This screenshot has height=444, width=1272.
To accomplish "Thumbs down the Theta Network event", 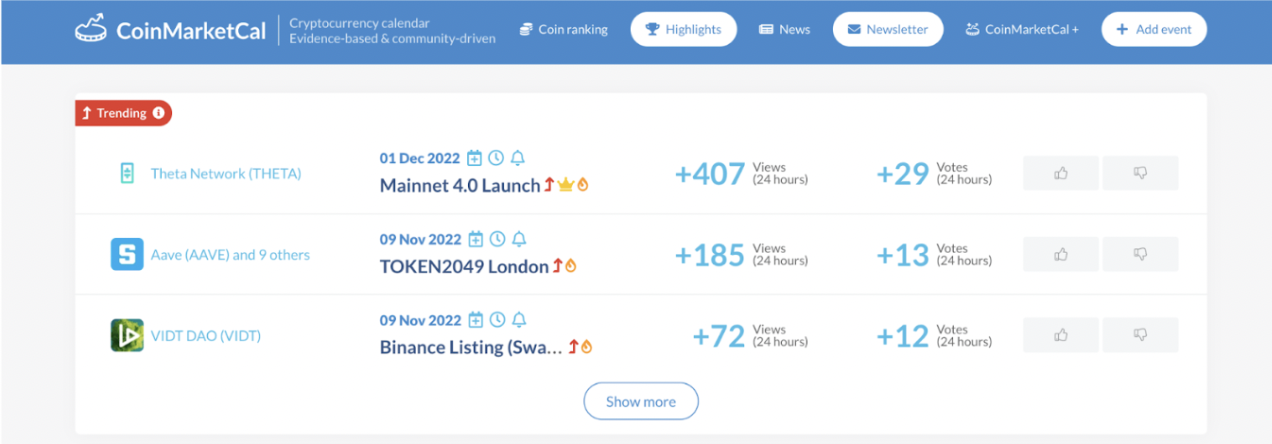I will pos(1140,173).
